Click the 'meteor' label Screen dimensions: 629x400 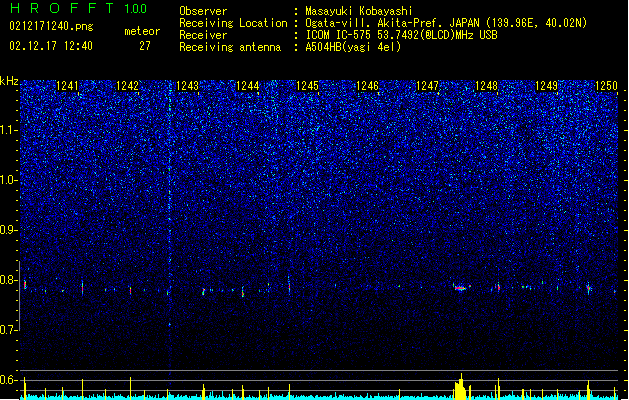point(142,31)
